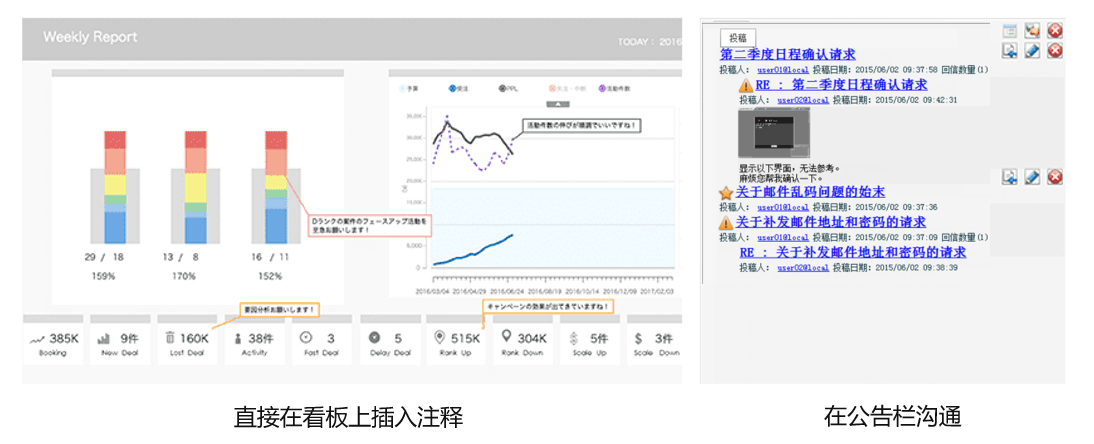The width and height of the screenshot is (1094, 444).
Task: Click the 159% percentage label
Action: [104, 276]
